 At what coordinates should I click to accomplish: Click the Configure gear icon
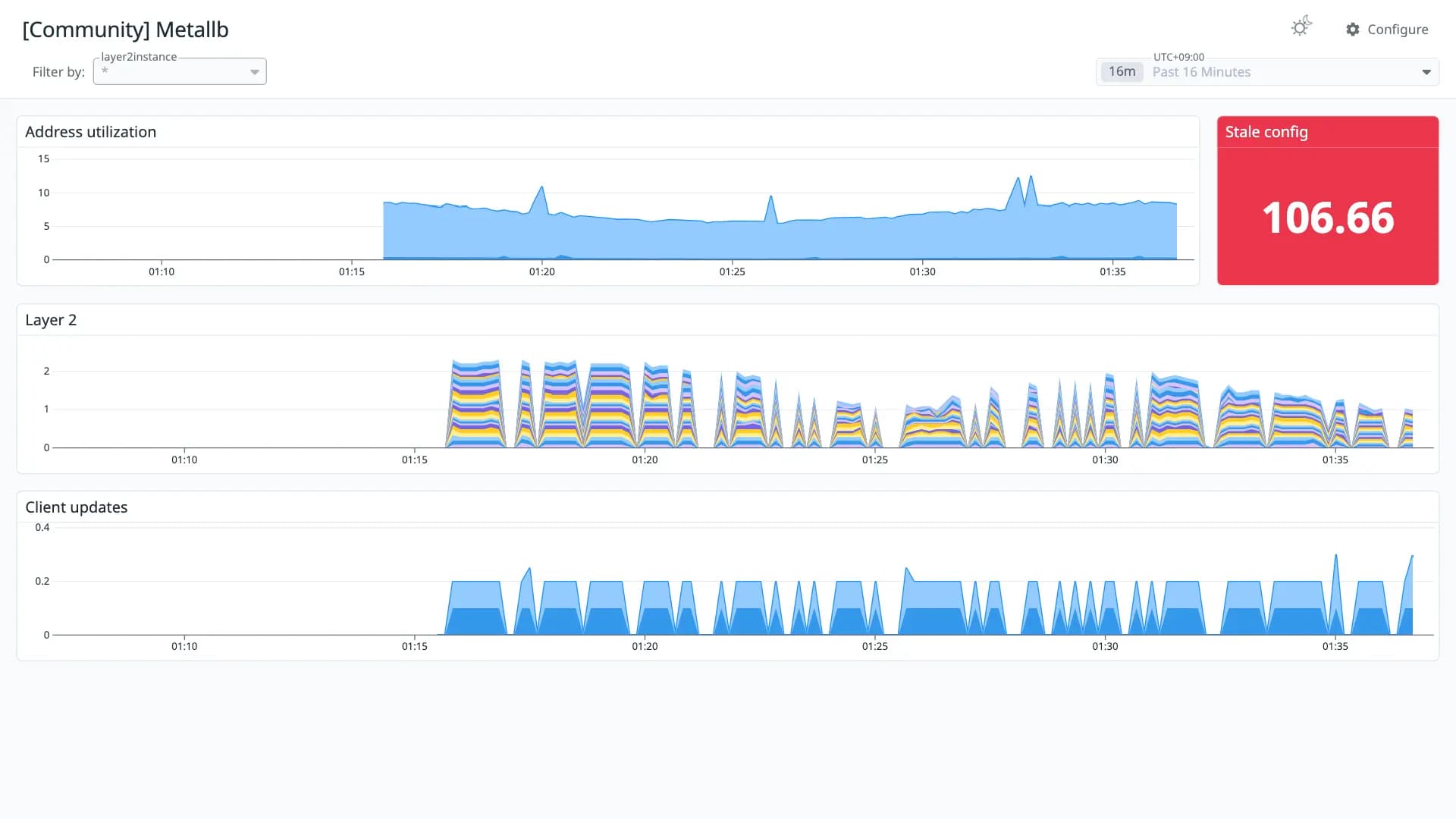1353,30
